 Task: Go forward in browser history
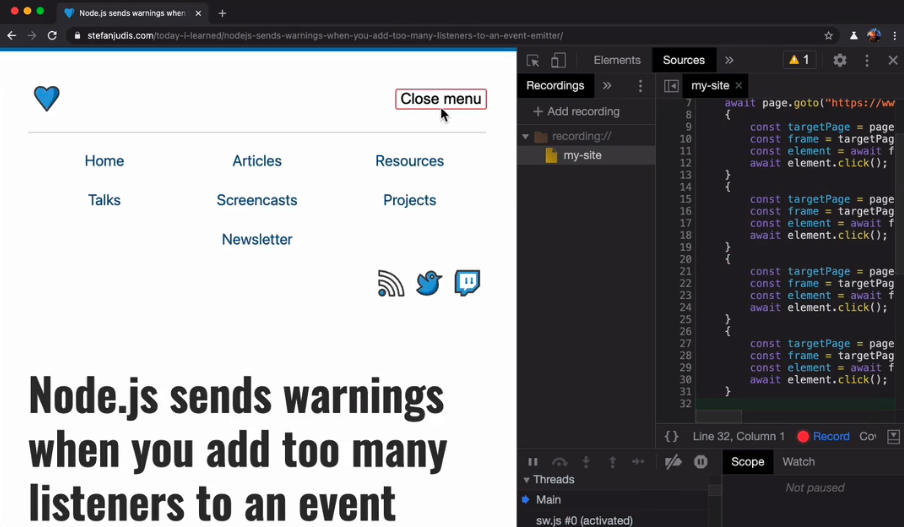click(x=32, y=36)
